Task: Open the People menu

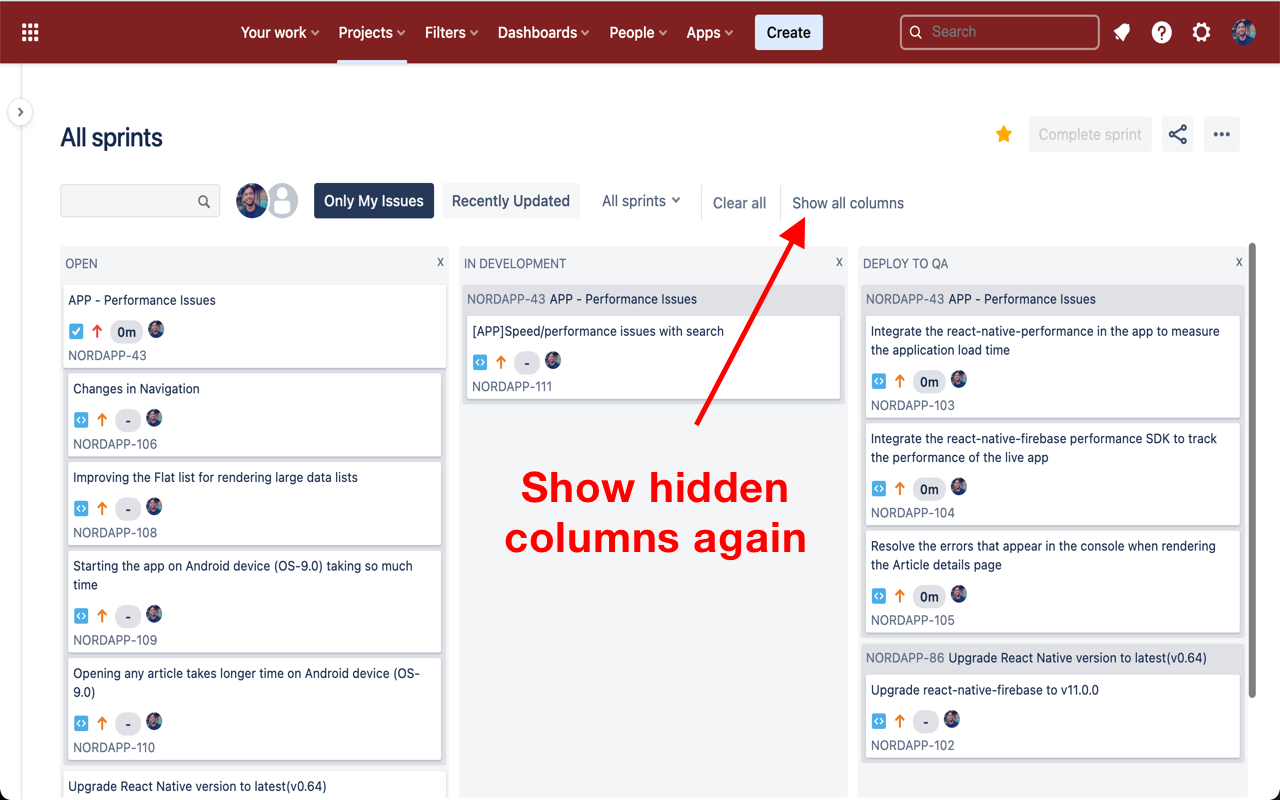Action: [637, 32]
